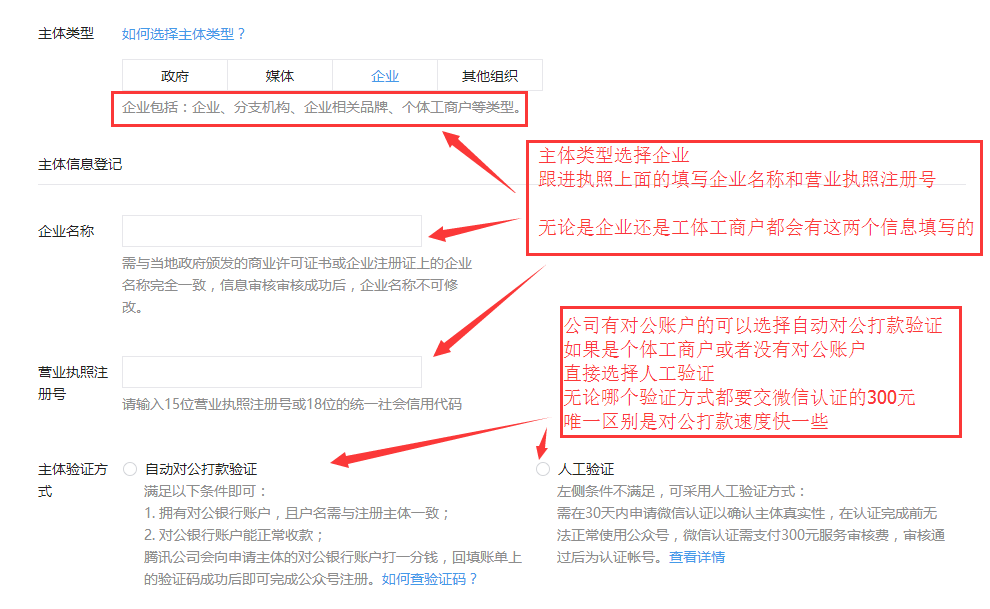The height and width of the screenshot is (609, 990).
Task: Switch to the 媒体 tab
Action: point(280,76)
